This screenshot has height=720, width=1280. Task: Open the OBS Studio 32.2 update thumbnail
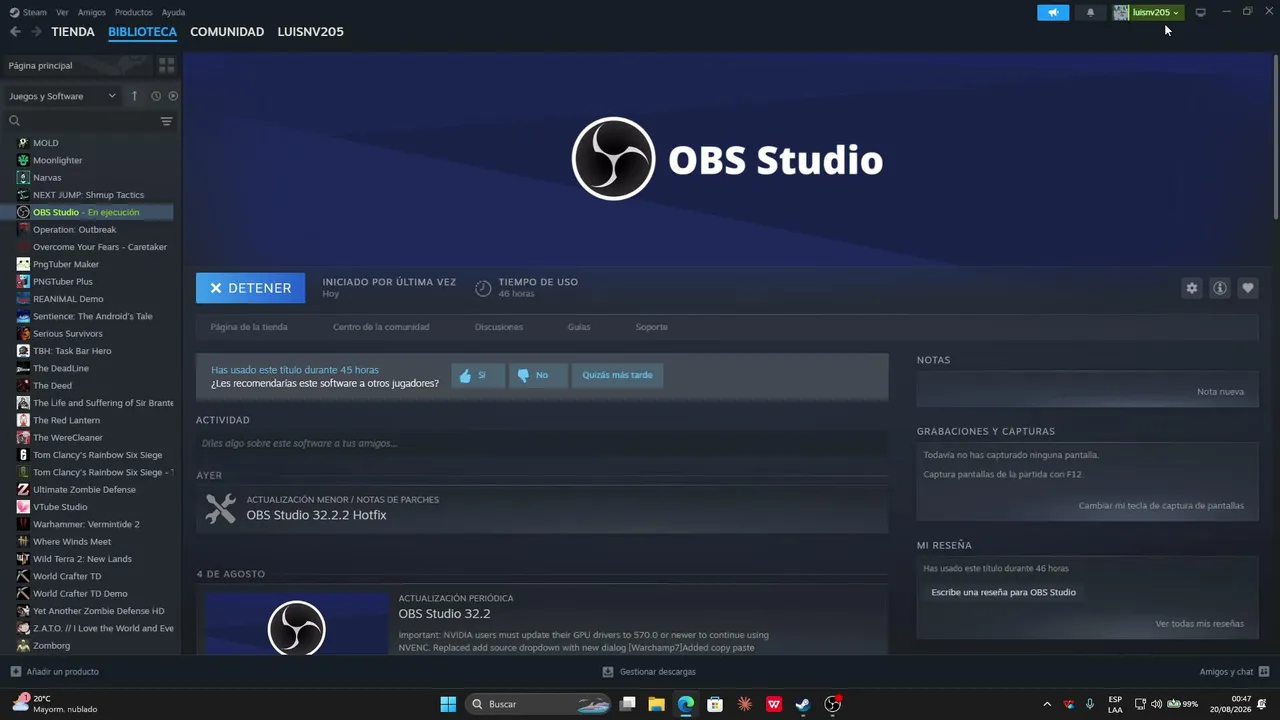click(x=297, y=624)
